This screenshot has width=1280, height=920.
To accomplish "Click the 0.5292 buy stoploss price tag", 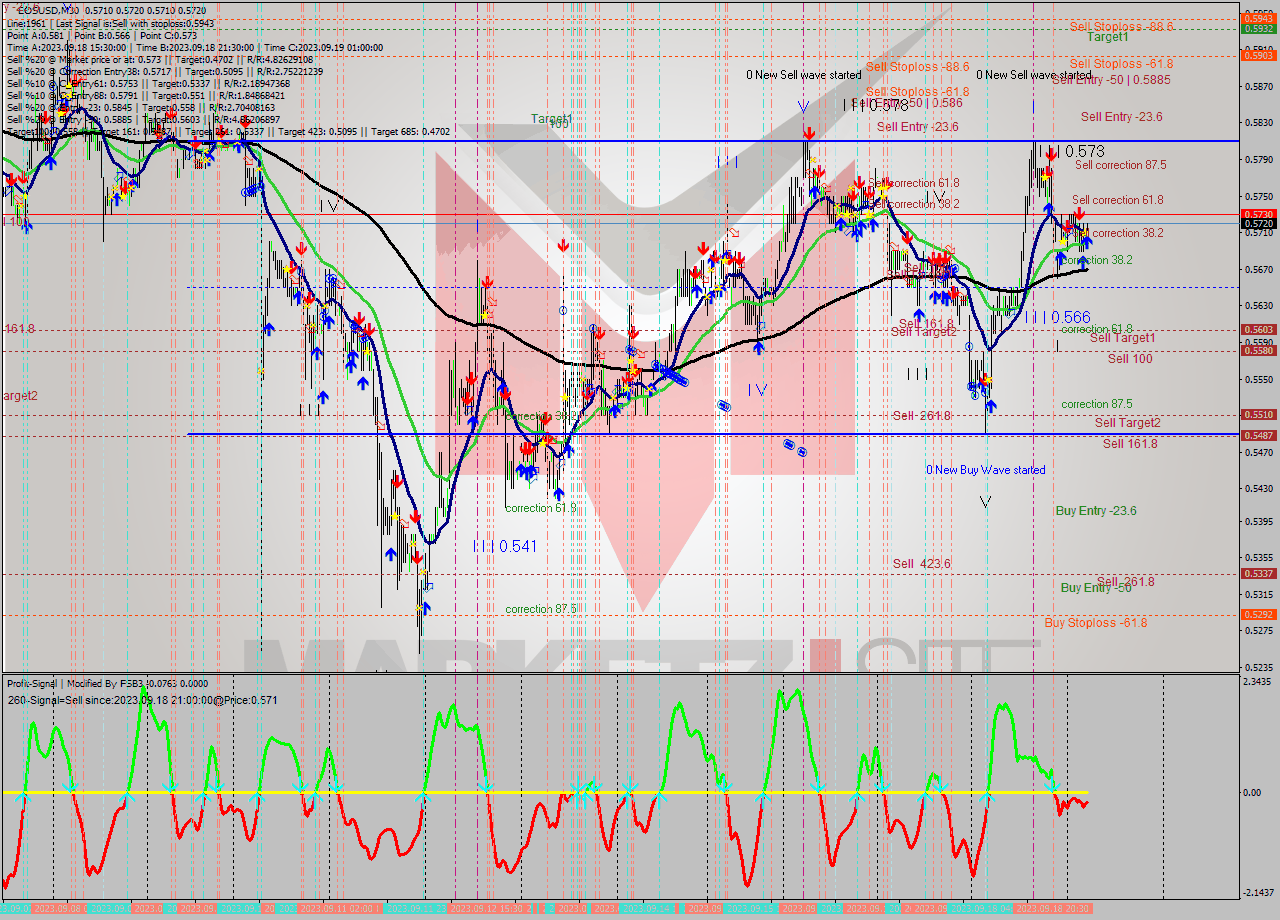I will click(1256, 614).
